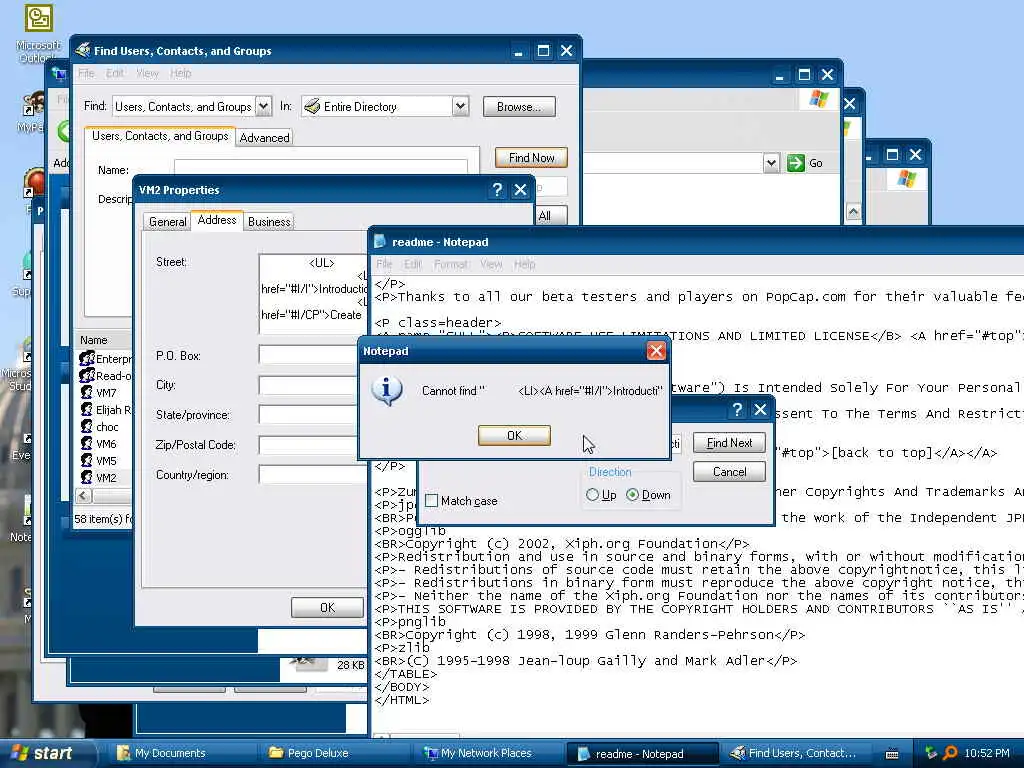Select the Down direction radio button
This screenshot has height=768, width=1024.
point(632,495)
